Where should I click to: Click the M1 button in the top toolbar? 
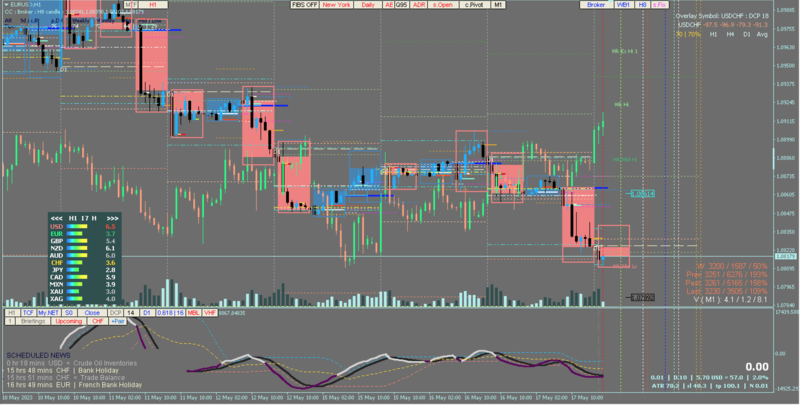click(498, 5)
